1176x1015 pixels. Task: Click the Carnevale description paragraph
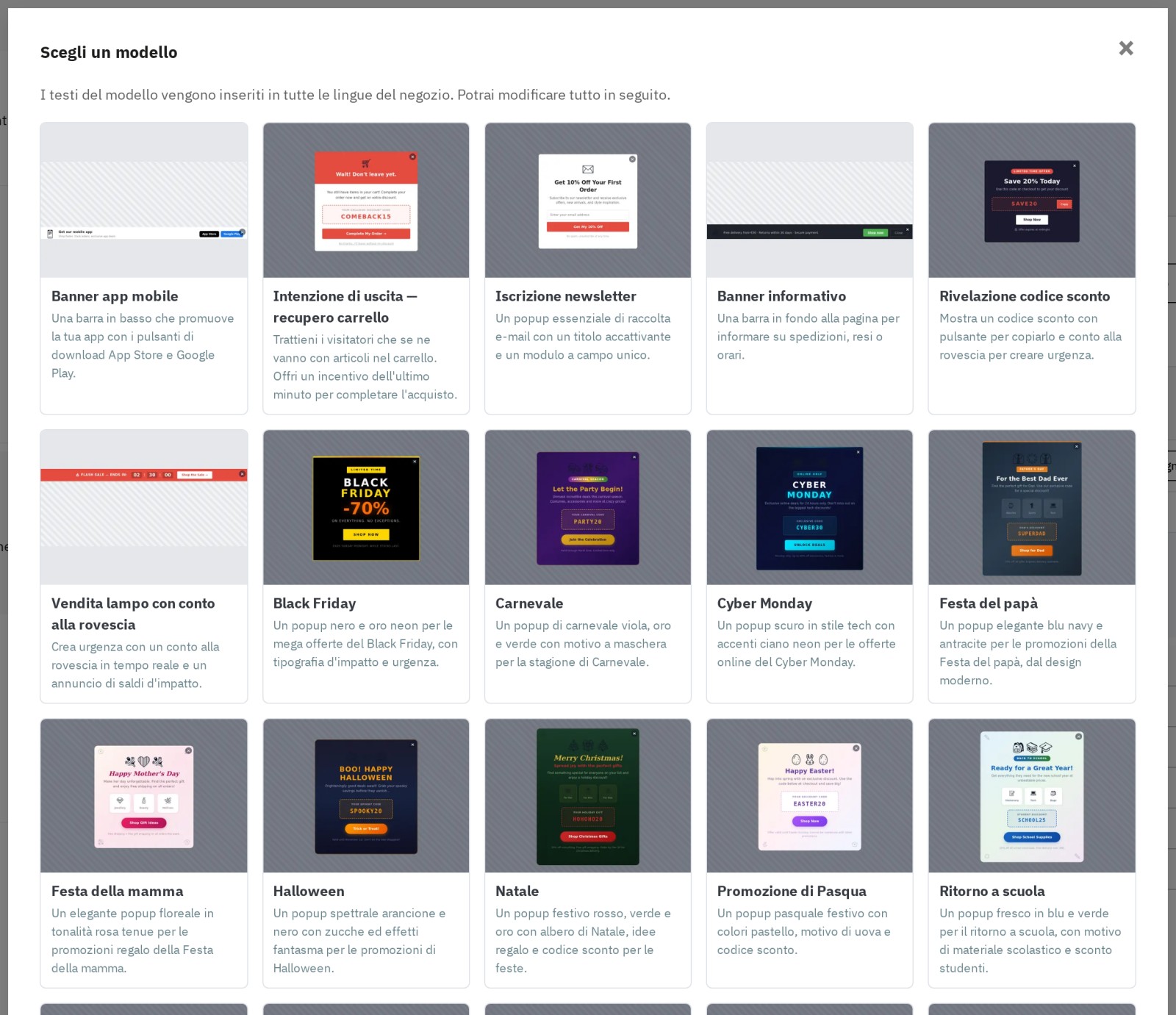(584, 644)
